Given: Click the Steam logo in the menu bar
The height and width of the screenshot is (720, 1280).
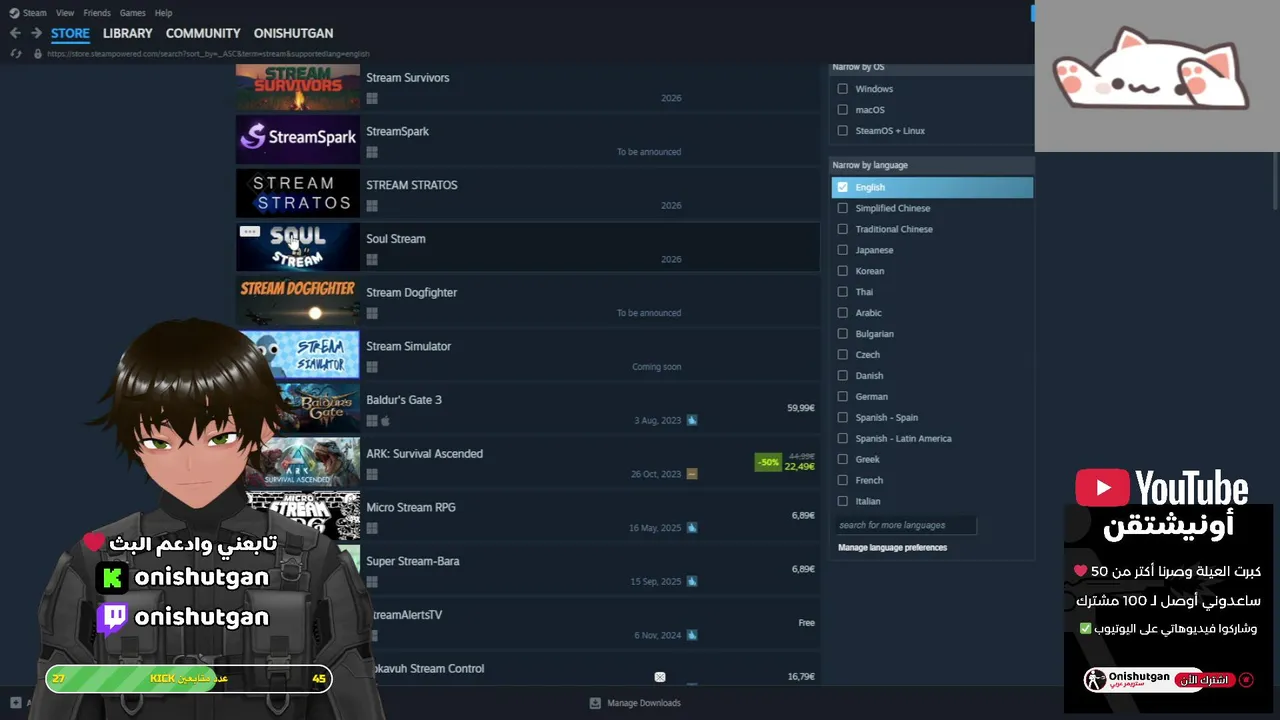Looking at the screenshot, I should [14, 13].
